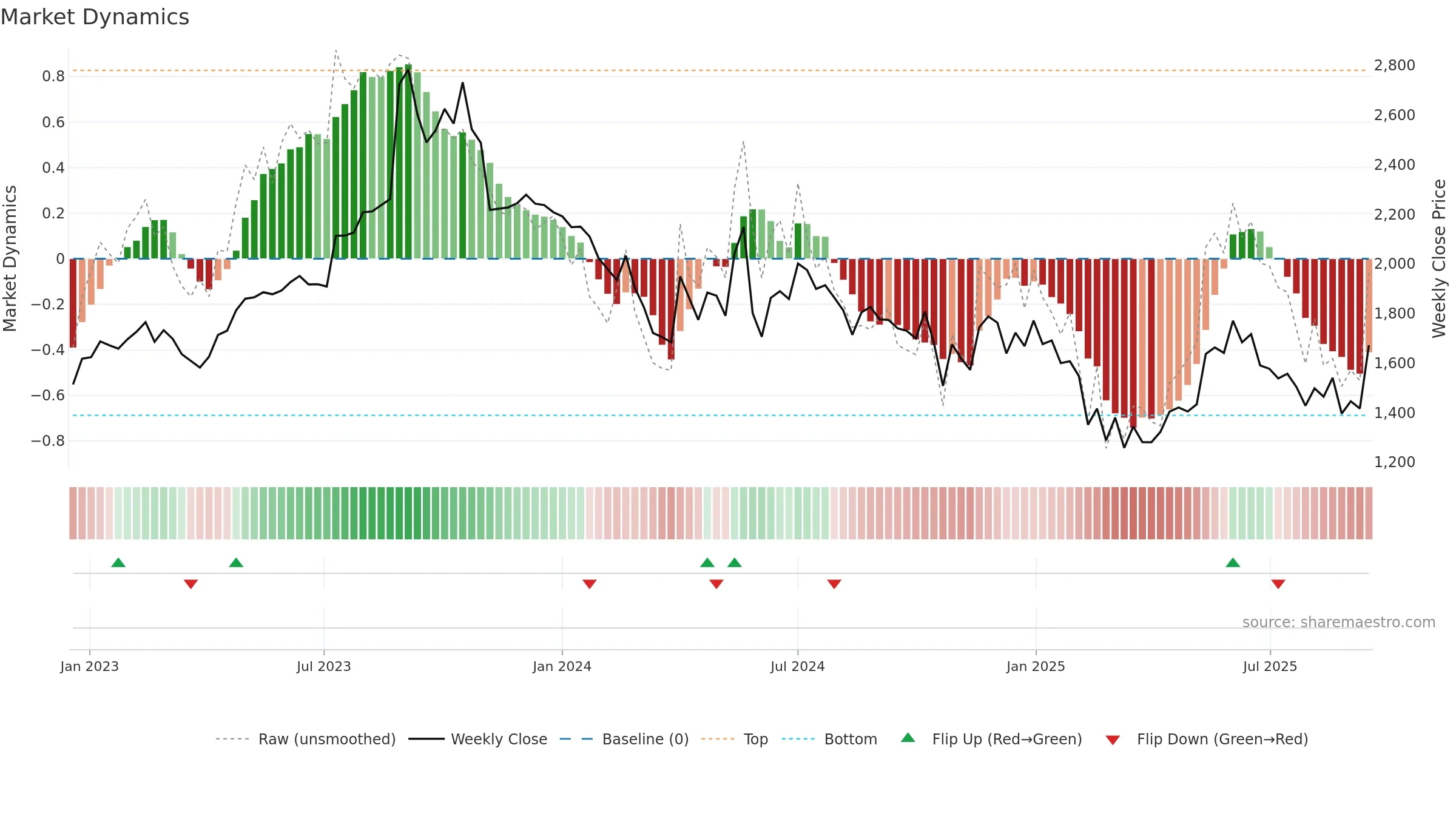The image size is (1456, 819).
Task: Toggle the Weekly Close legend entry
Action: [477, 739]
